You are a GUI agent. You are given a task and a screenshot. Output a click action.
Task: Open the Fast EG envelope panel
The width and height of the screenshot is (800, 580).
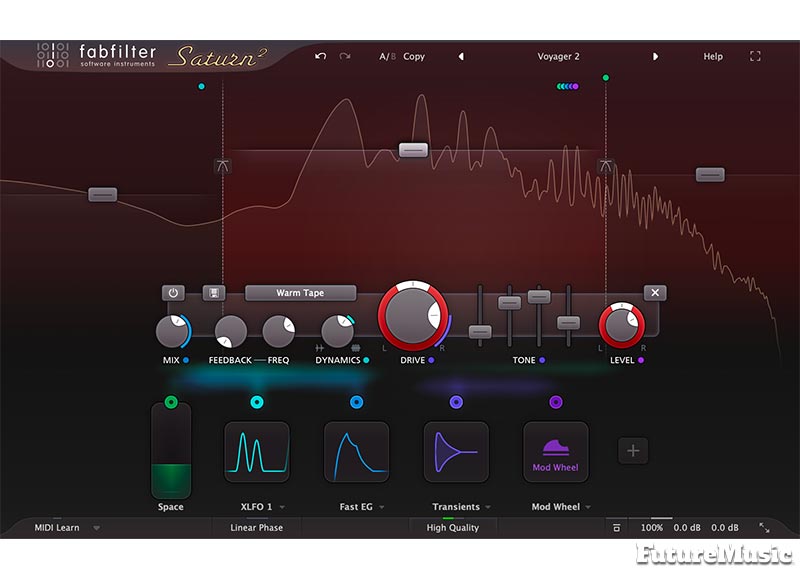pos(357,451)
